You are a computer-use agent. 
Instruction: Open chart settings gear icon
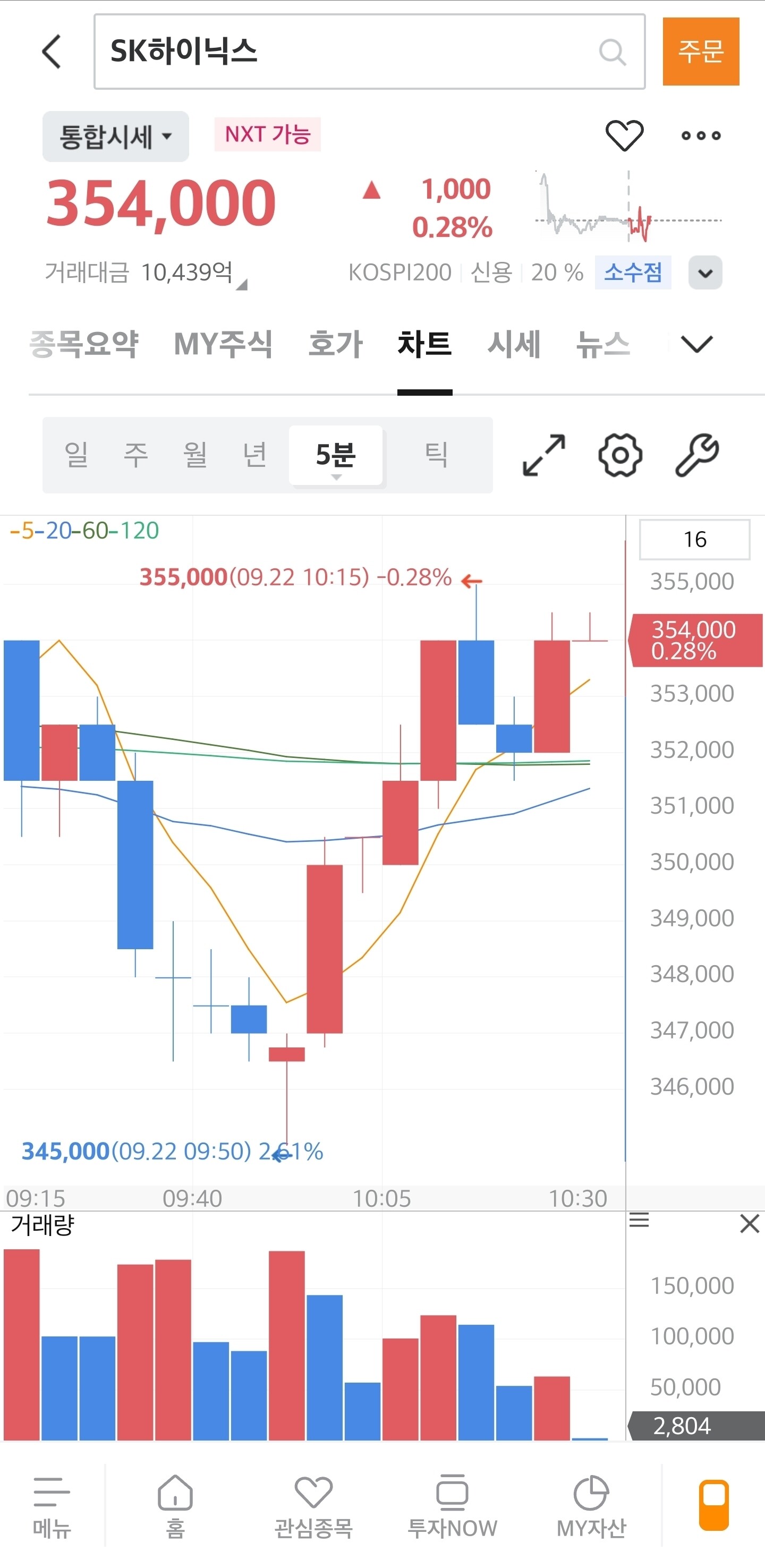[x=619, y=455]
